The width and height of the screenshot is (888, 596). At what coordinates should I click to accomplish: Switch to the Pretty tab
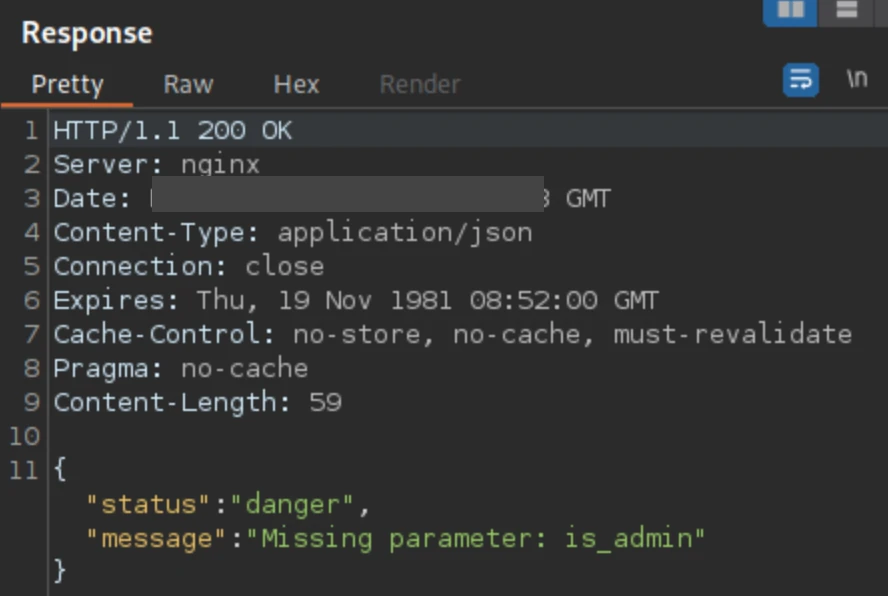[x=67, y=85]
